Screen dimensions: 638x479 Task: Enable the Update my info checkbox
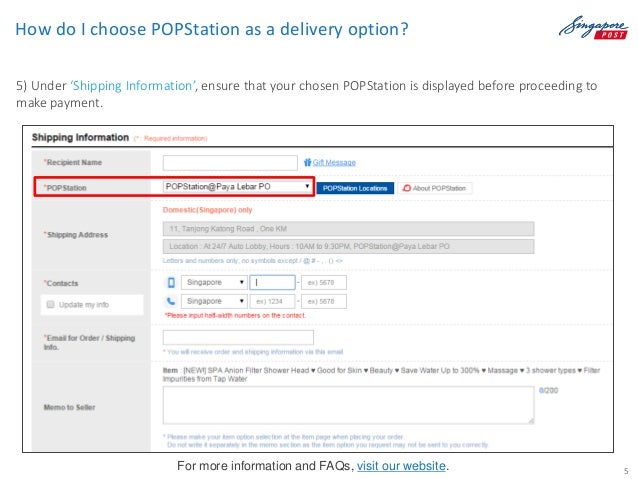point(50,304)
